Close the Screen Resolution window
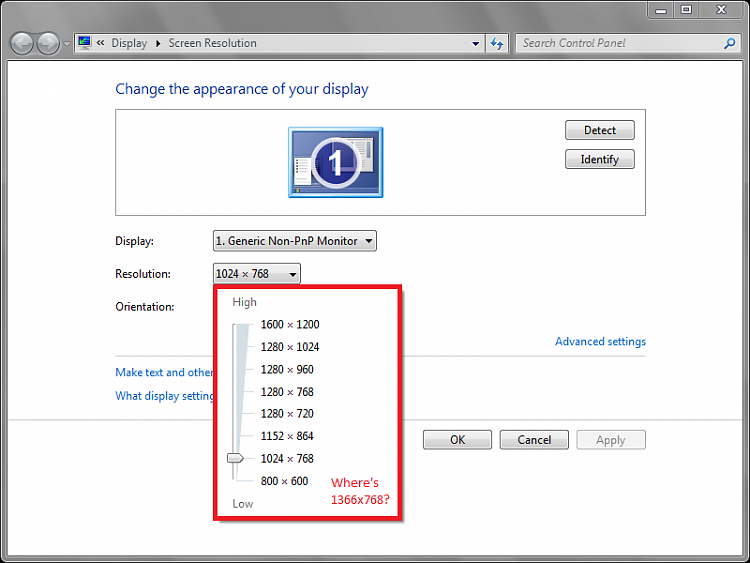 coord(721,10)
